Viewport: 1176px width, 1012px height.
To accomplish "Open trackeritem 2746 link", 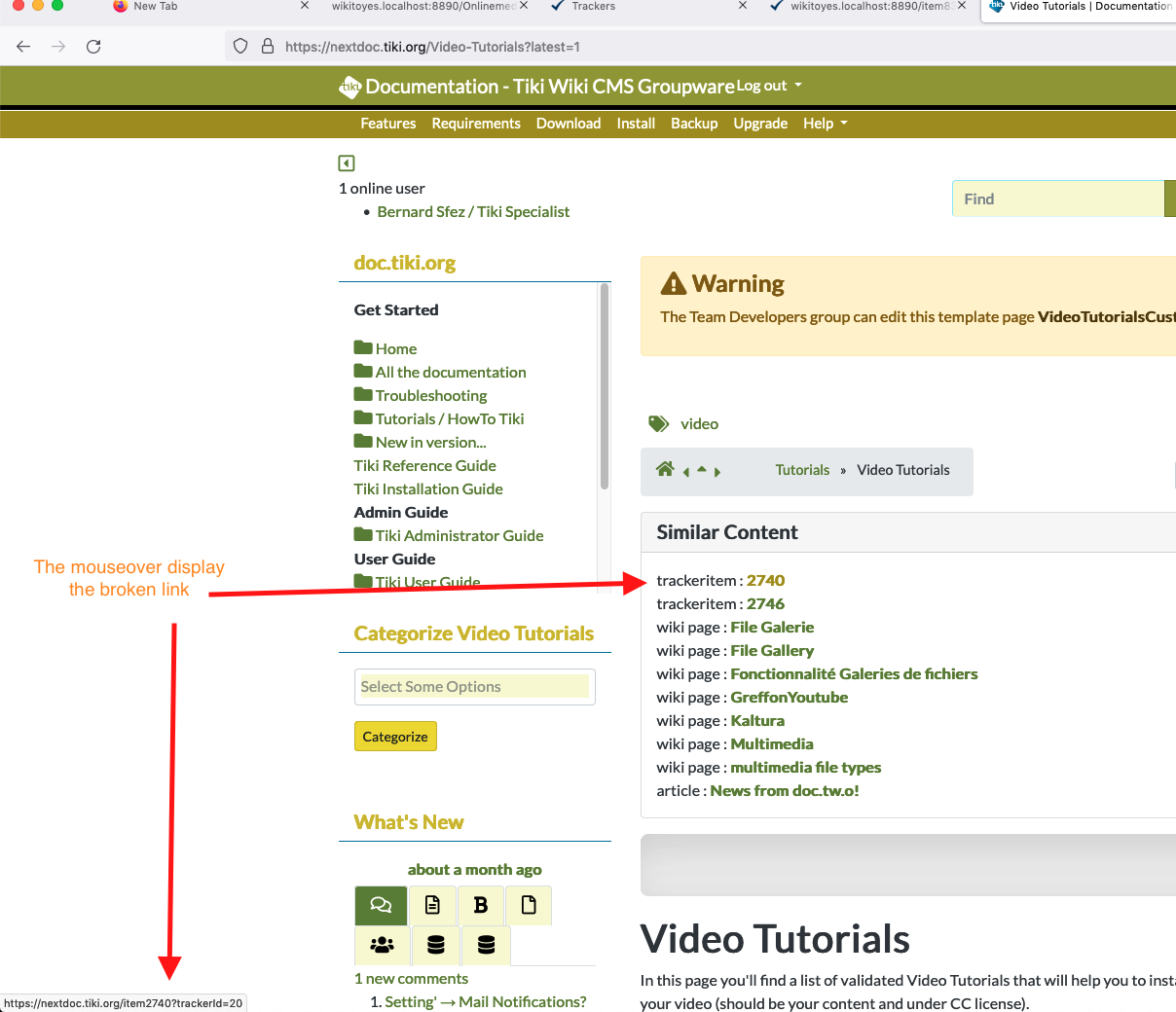I will point(765,603).
